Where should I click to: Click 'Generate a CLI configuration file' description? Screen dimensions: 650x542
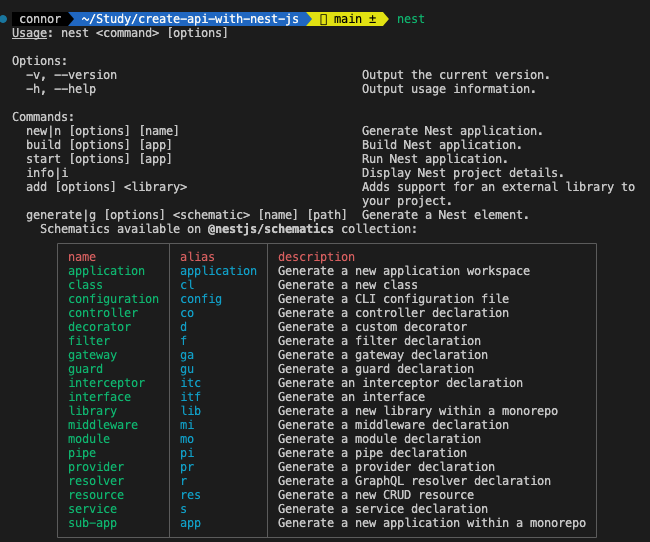(x=393, y=299)
